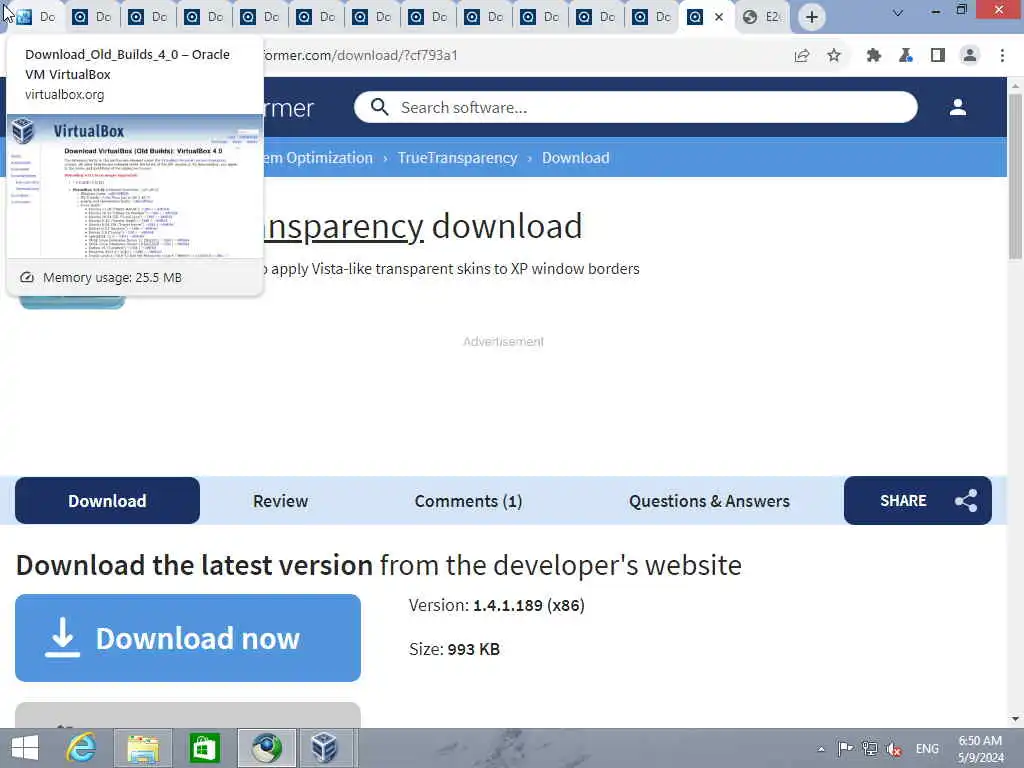The height and width of the screenshot is (768, 1024).
Task: Click the Action Center flag icon
Action: [x=845, y=749]
